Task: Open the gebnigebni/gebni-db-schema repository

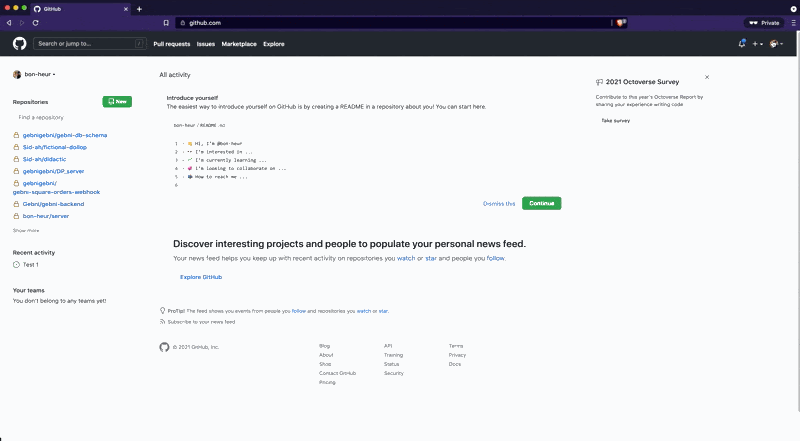Action: click(65, 135)
